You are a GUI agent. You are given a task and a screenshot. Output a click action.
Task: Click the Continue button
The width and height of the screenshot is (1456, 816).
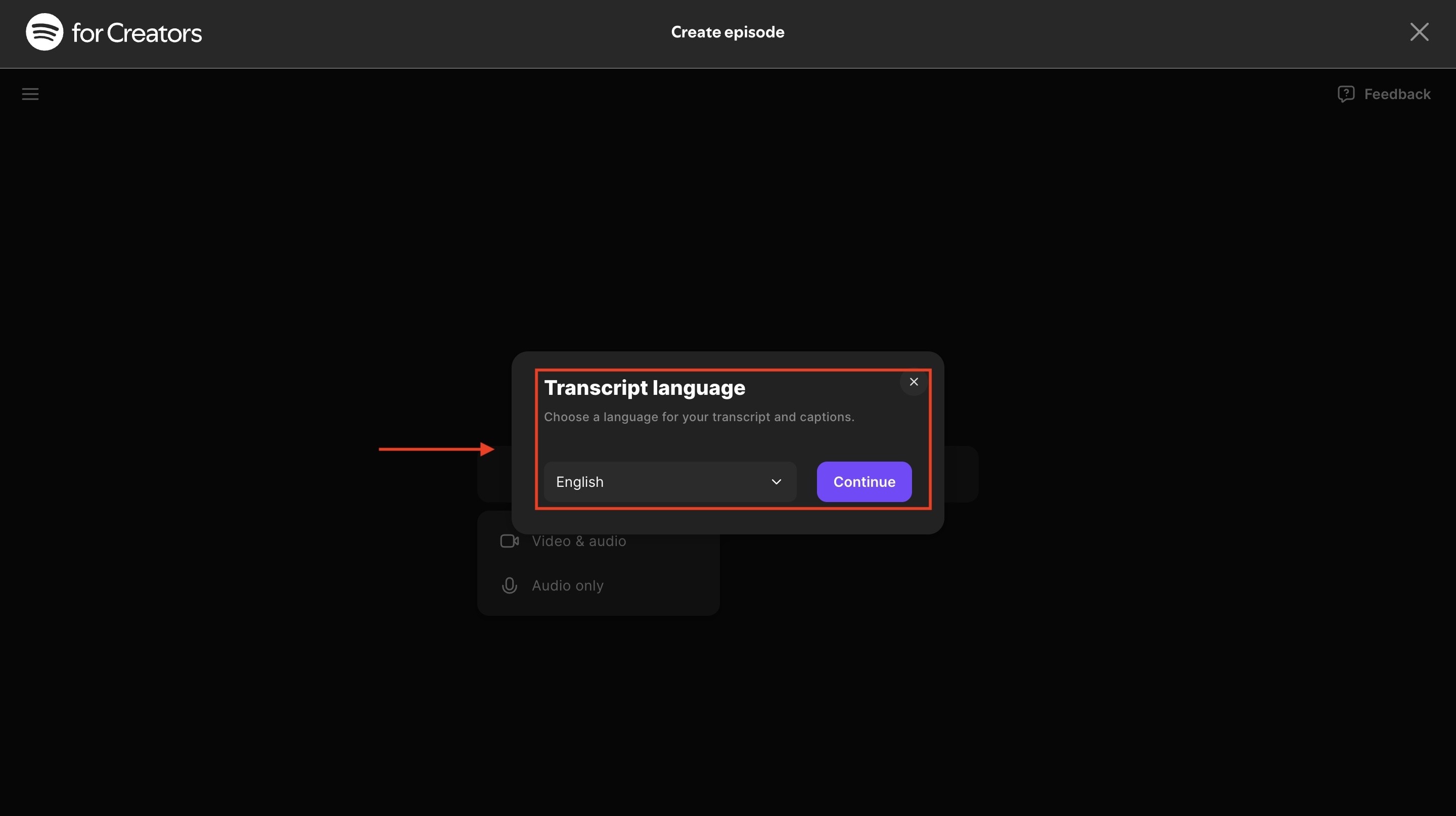coord(864,482)
